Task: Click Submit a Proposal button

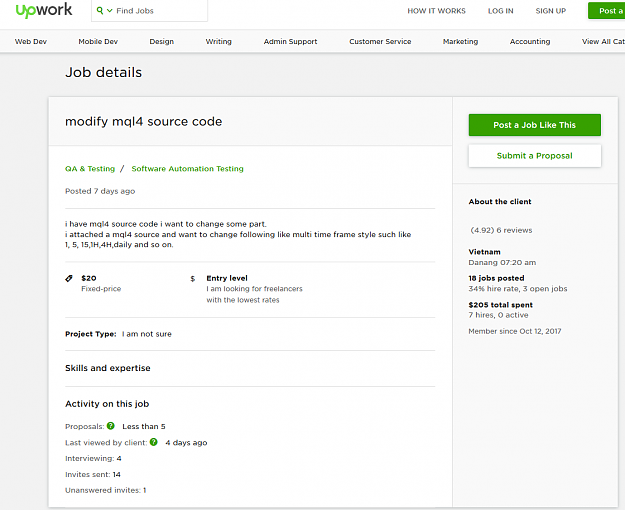Action: [535, 156]
